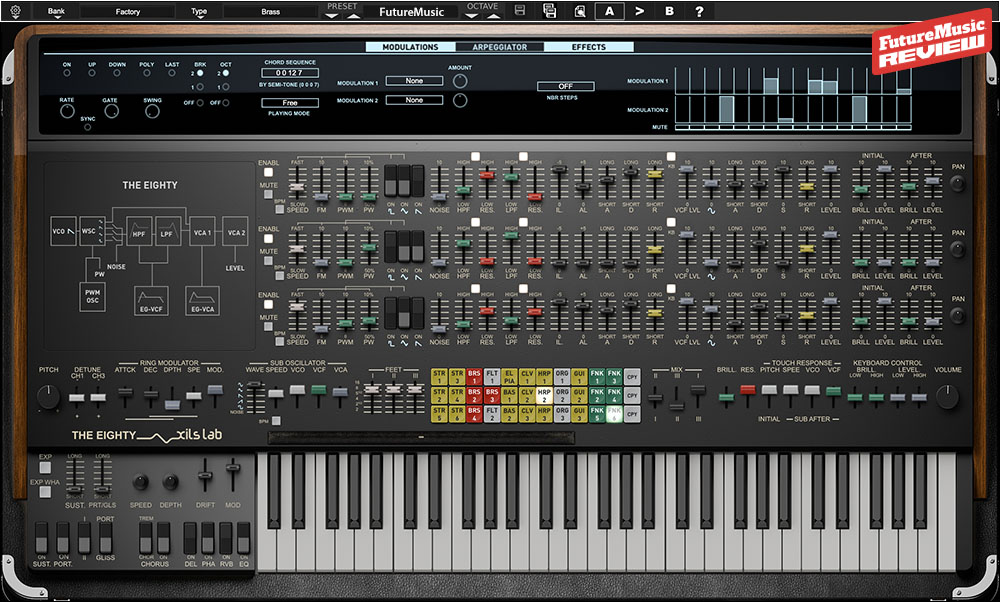Viewport: 1000px width, 602px height.
Task: Go to previous preset with down arrow
Action: pyautogui.click(x=331, y=17)
